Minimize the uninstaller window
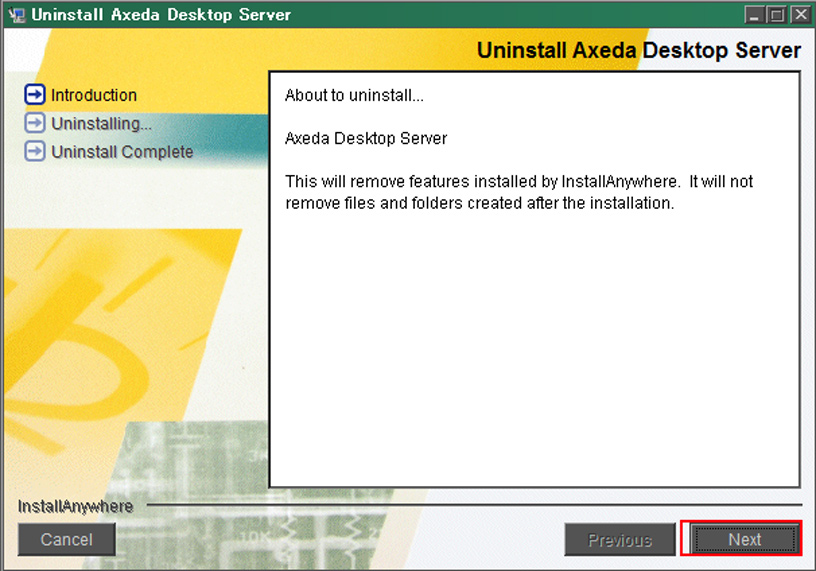The height and width of the screenshot is (571, 816). point(754,15)
